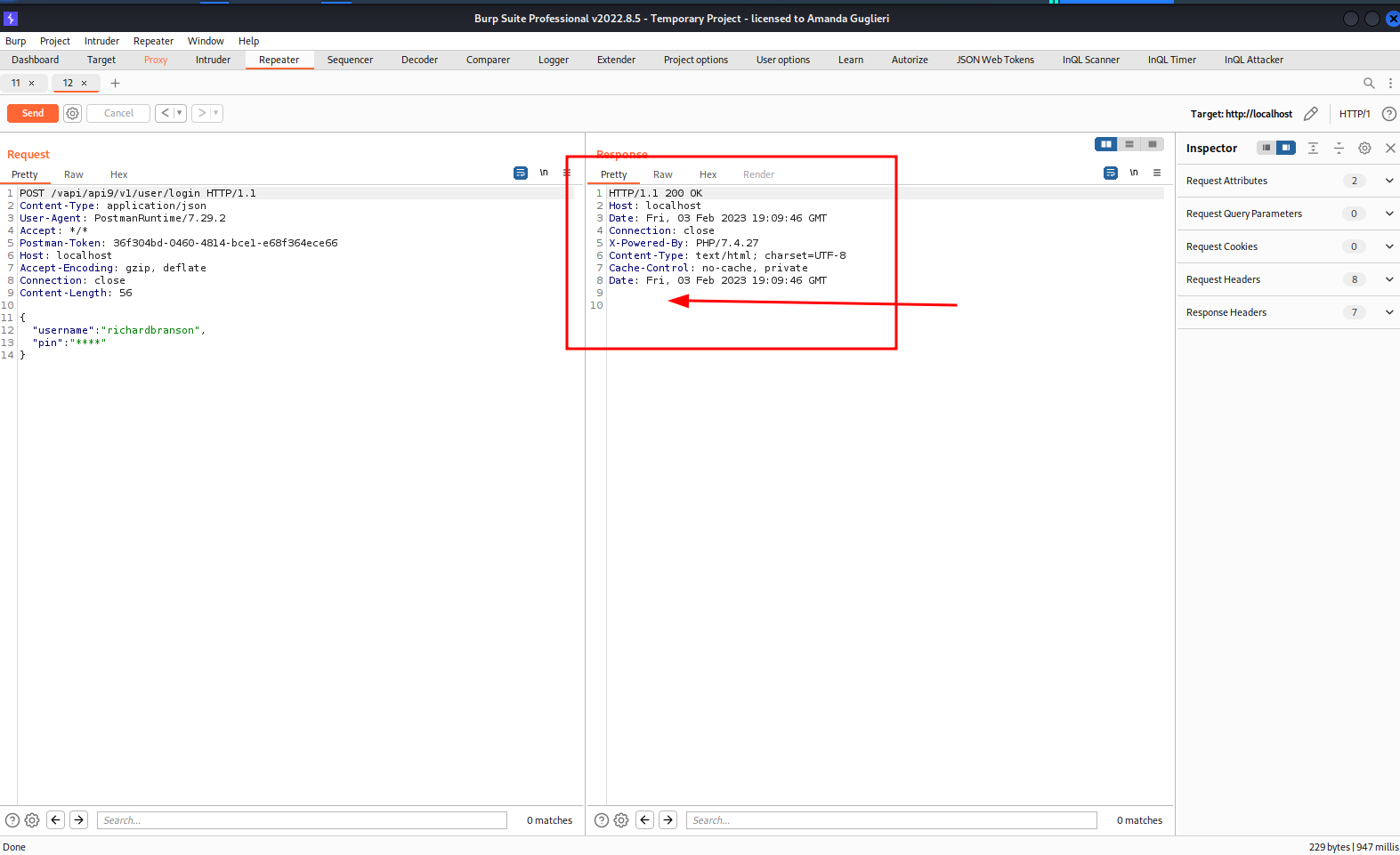Open the response Render tab

[759, 174]
